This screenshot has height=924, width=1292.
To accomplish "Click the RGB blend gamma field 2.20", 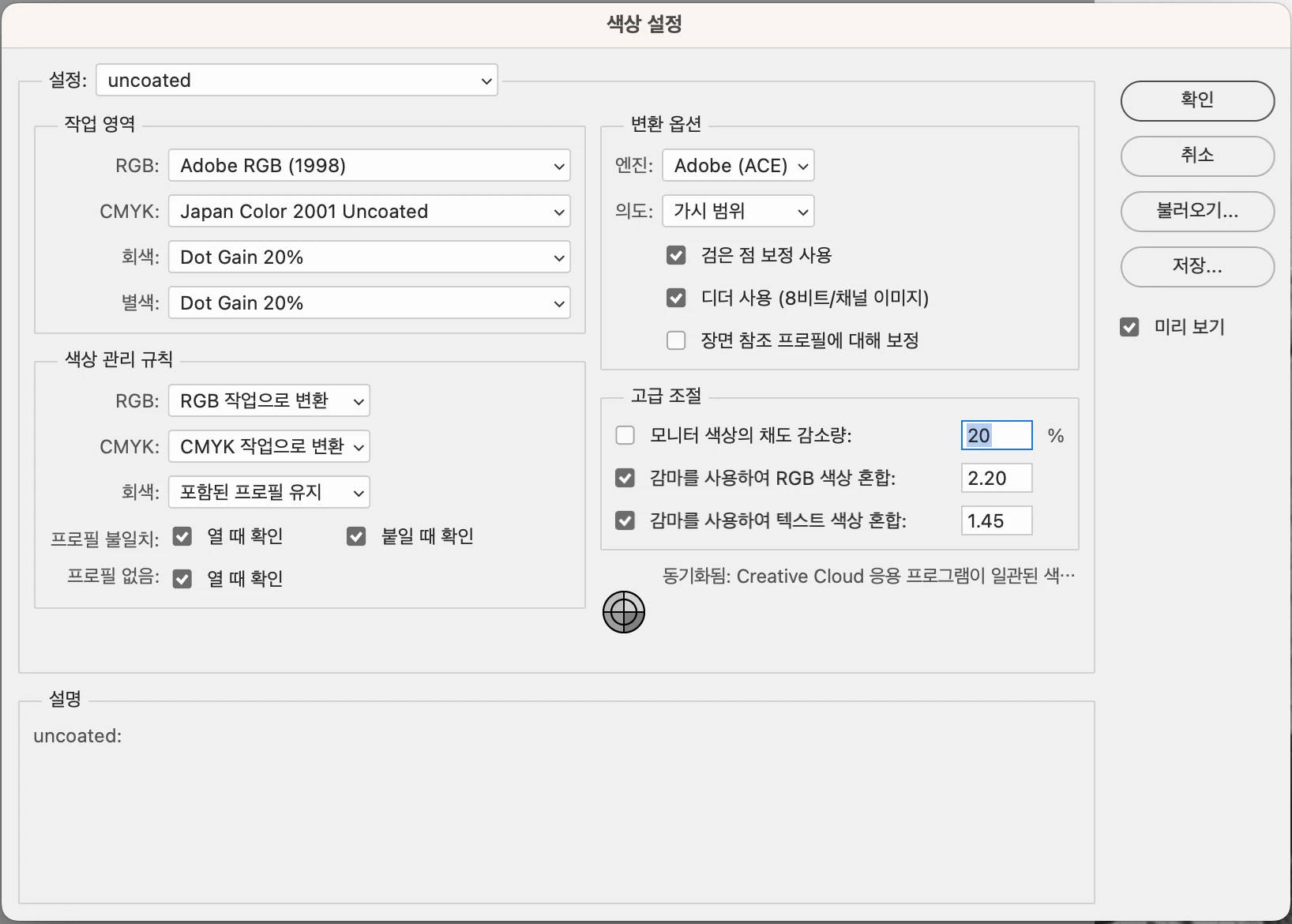I will point(997,478).
